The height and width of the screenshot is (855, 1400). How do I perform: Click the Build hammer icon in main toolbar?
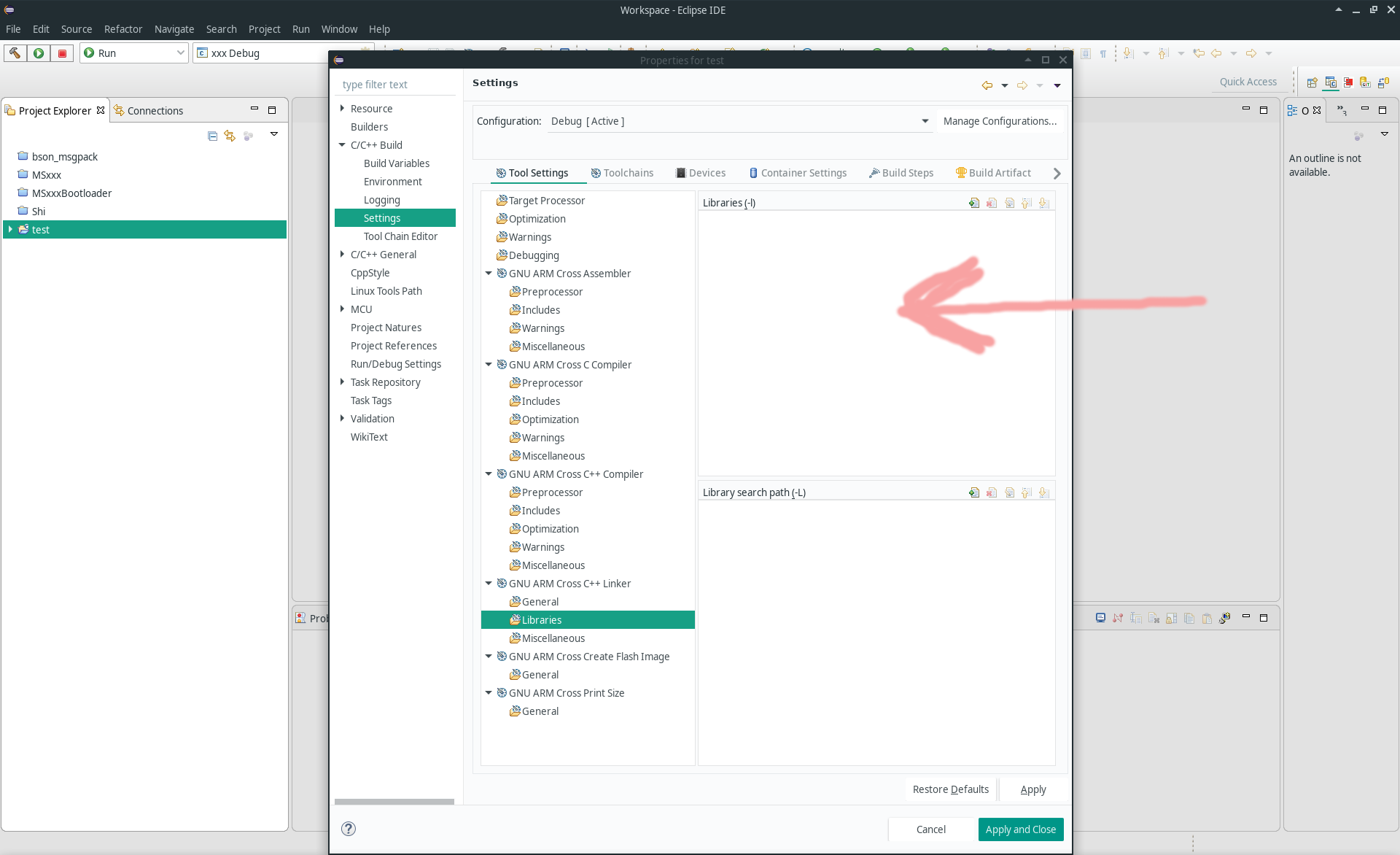pyautogui.click(x=15, y=53)
